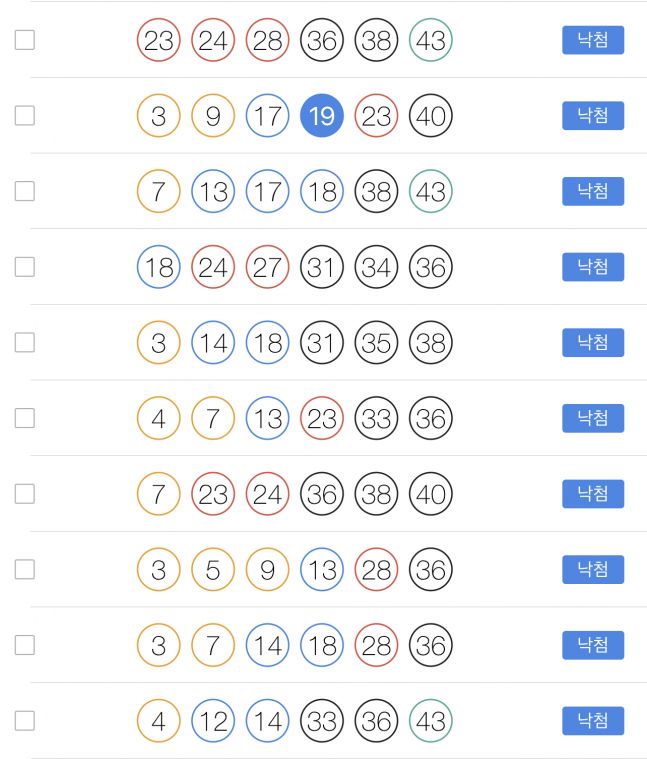
Task: Check the box for row 4 12 14 33 36 43
Action: click(25, 721)
